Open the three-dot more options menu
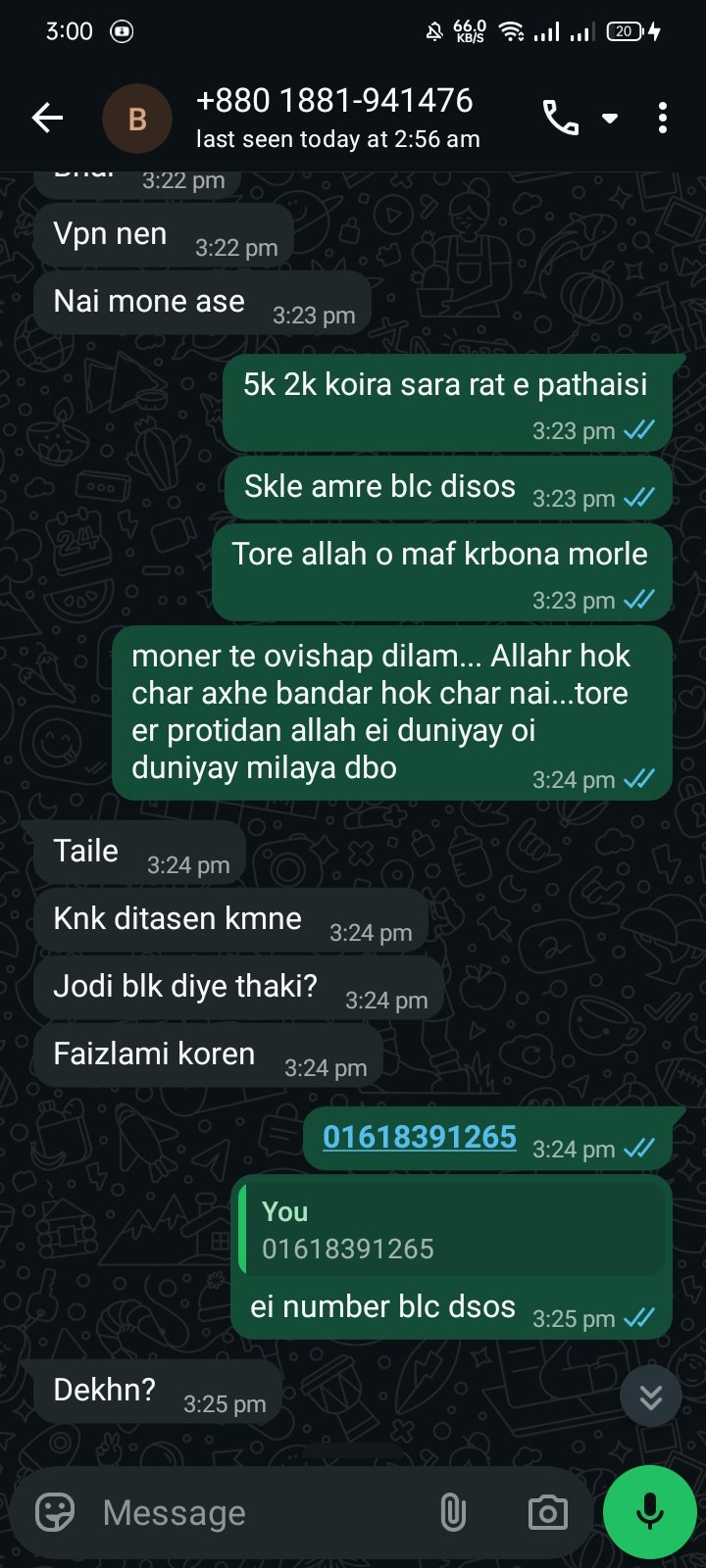This screenshot has width=706, height=1568. point(663,119)
